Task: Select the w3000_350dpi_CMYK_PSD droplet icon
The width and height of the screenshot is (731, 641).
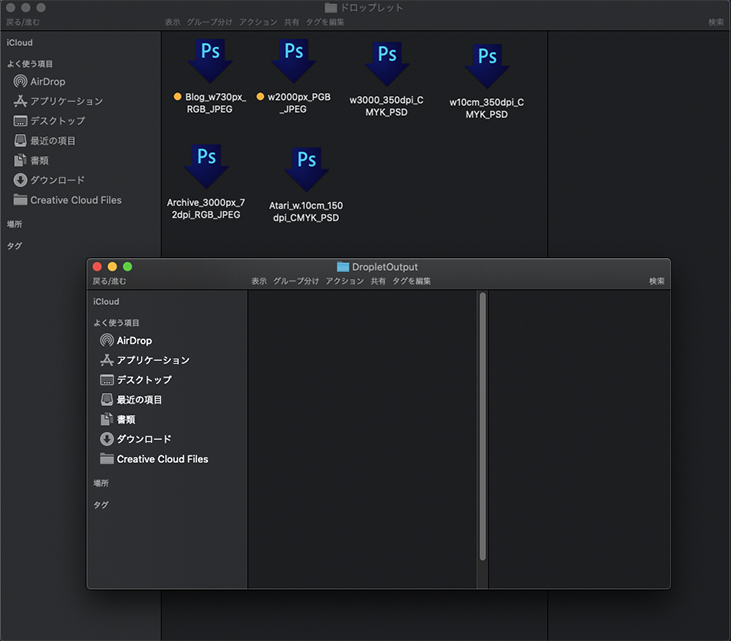Action: 387,64
